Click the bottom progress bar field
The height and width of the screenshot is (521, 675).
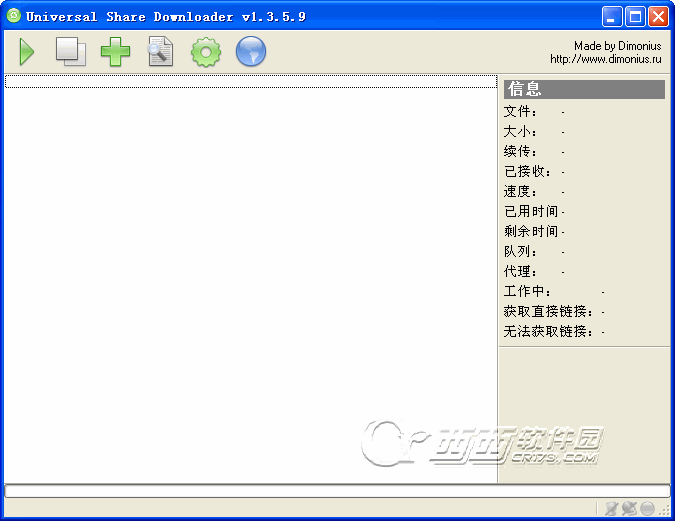click(x=337, y=491)
